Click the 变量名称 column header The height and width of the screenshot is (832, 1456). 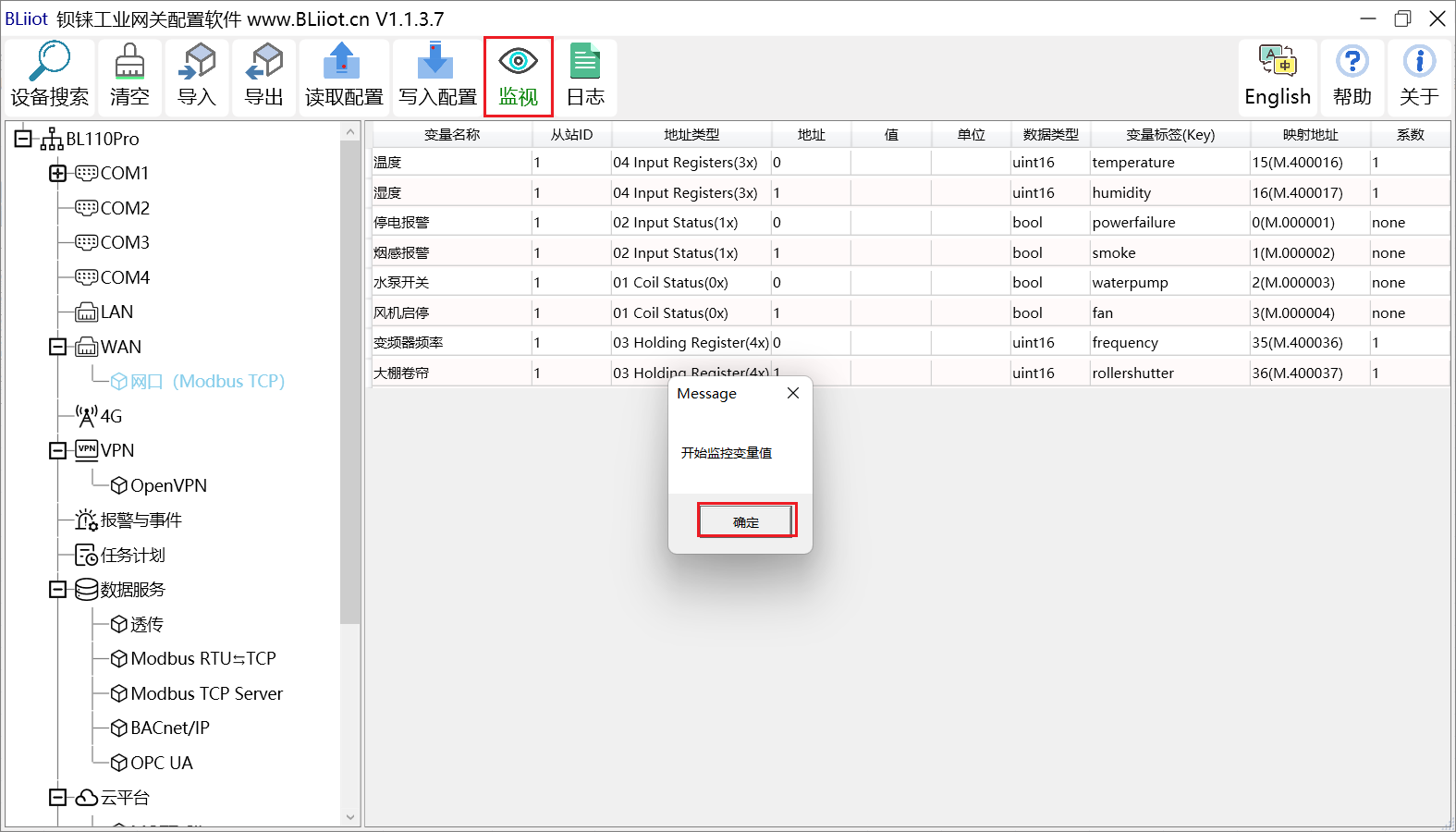click(x=452, y=134)
